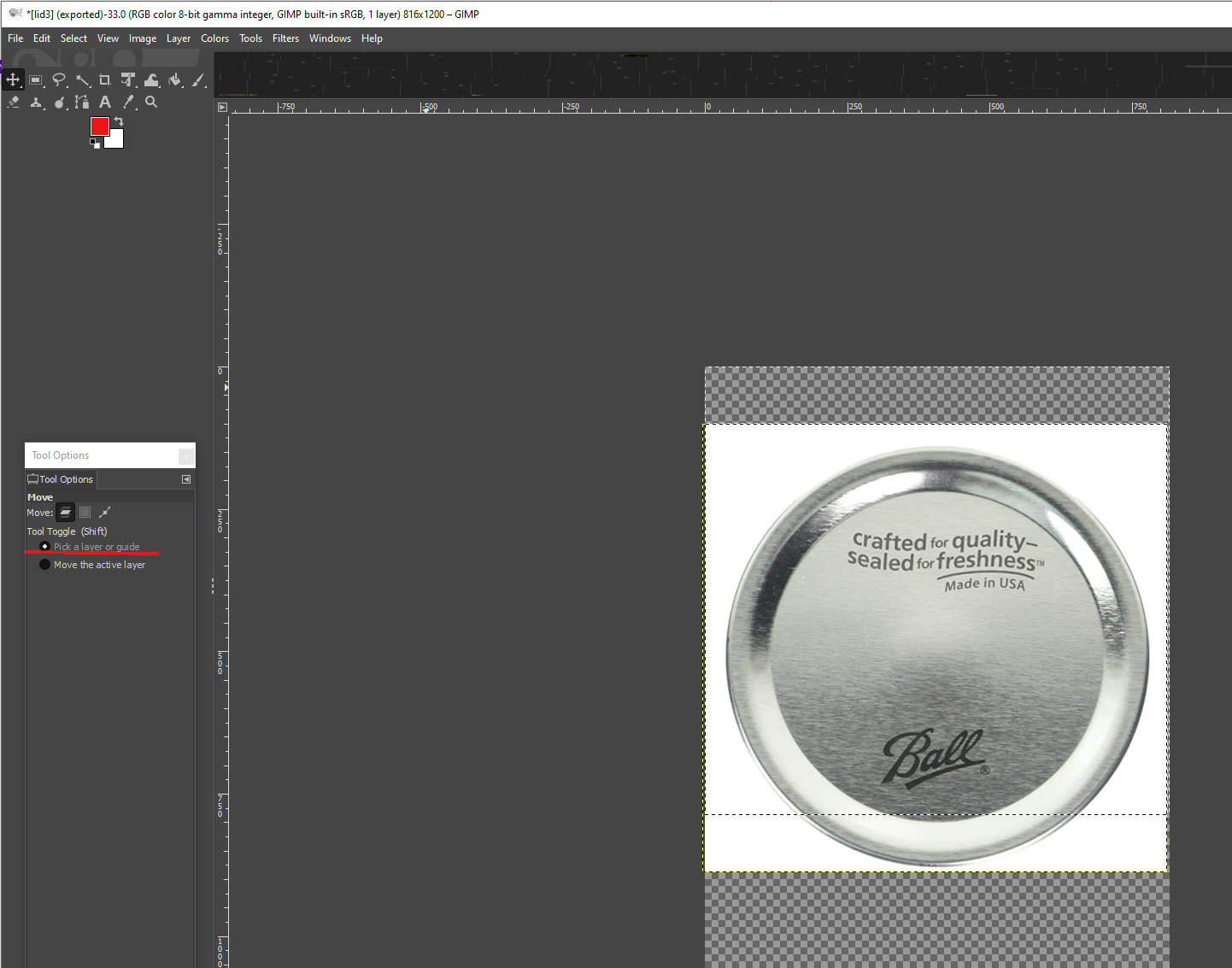Click the vertical ruler at mark 500

(220, 663)
